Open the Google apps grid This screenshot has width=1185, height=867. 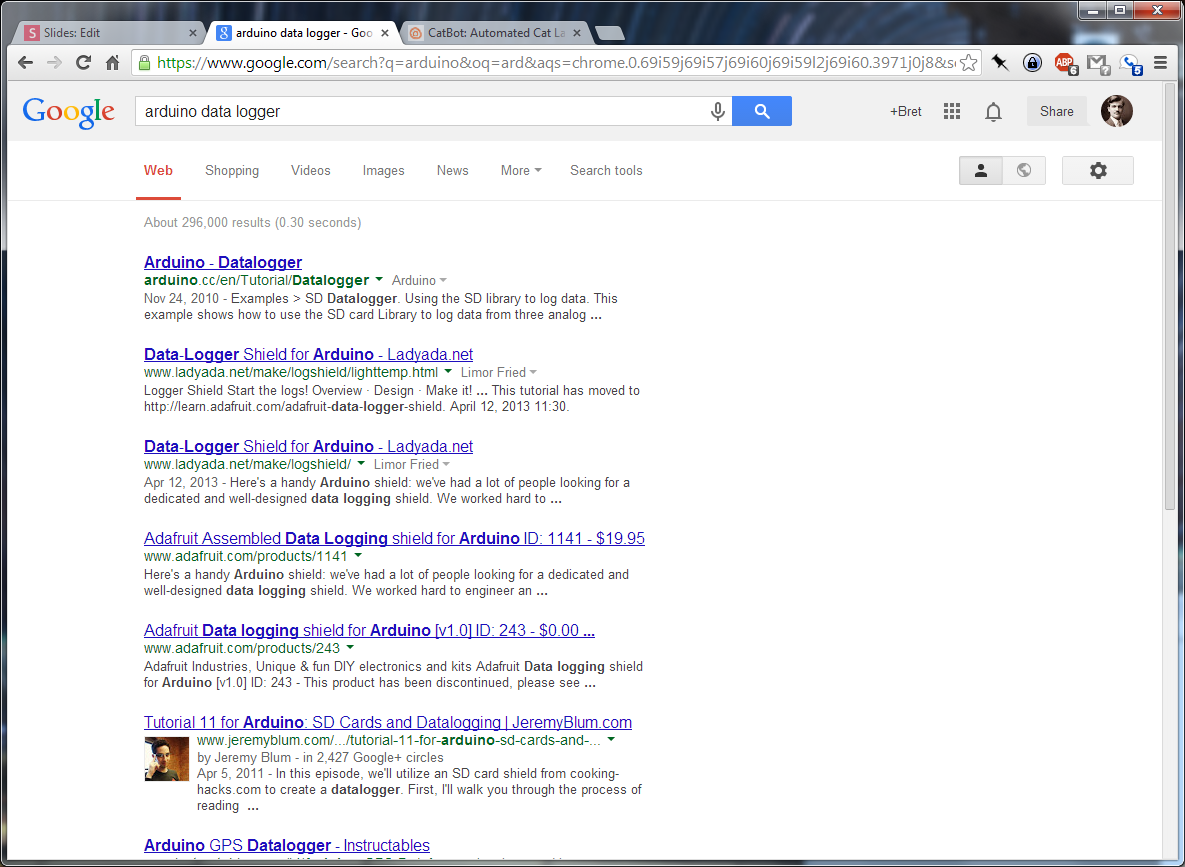(951, 111)
